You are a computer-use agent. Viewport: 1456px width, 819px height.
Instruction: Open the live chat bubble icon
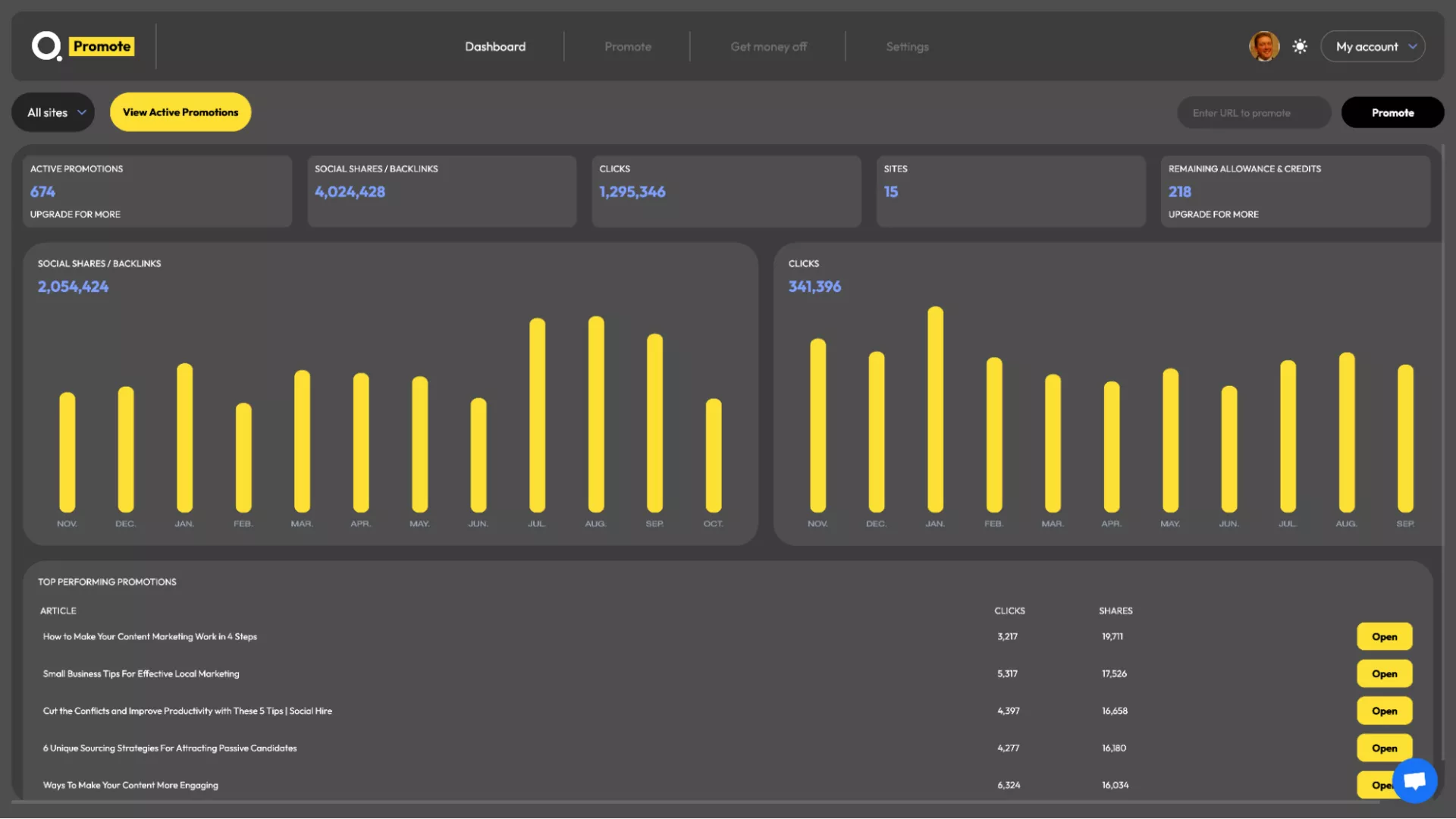1414,780
